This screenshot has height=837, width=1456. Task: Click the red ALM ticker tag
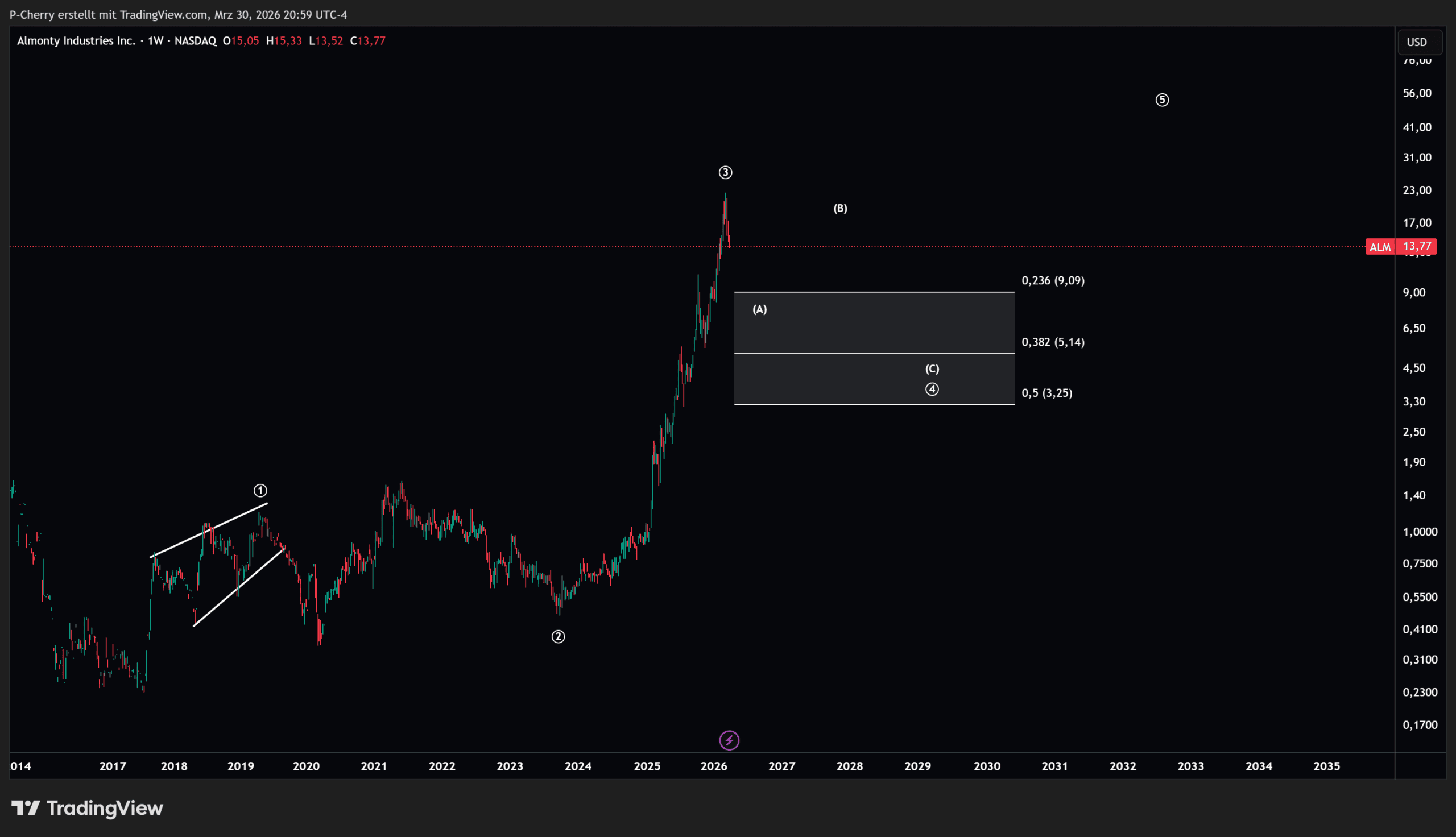[1380, 247]
